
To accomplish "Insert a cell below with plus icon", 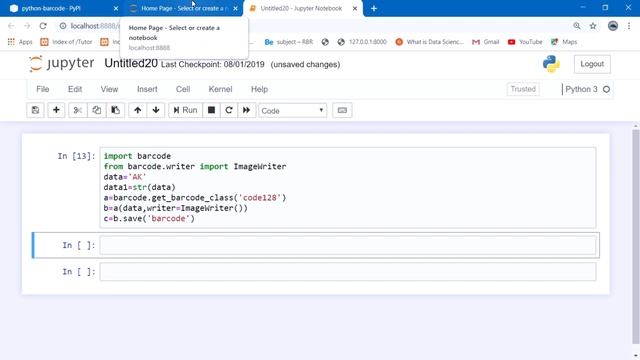I will pyautogui.click(x=56, y=110).
